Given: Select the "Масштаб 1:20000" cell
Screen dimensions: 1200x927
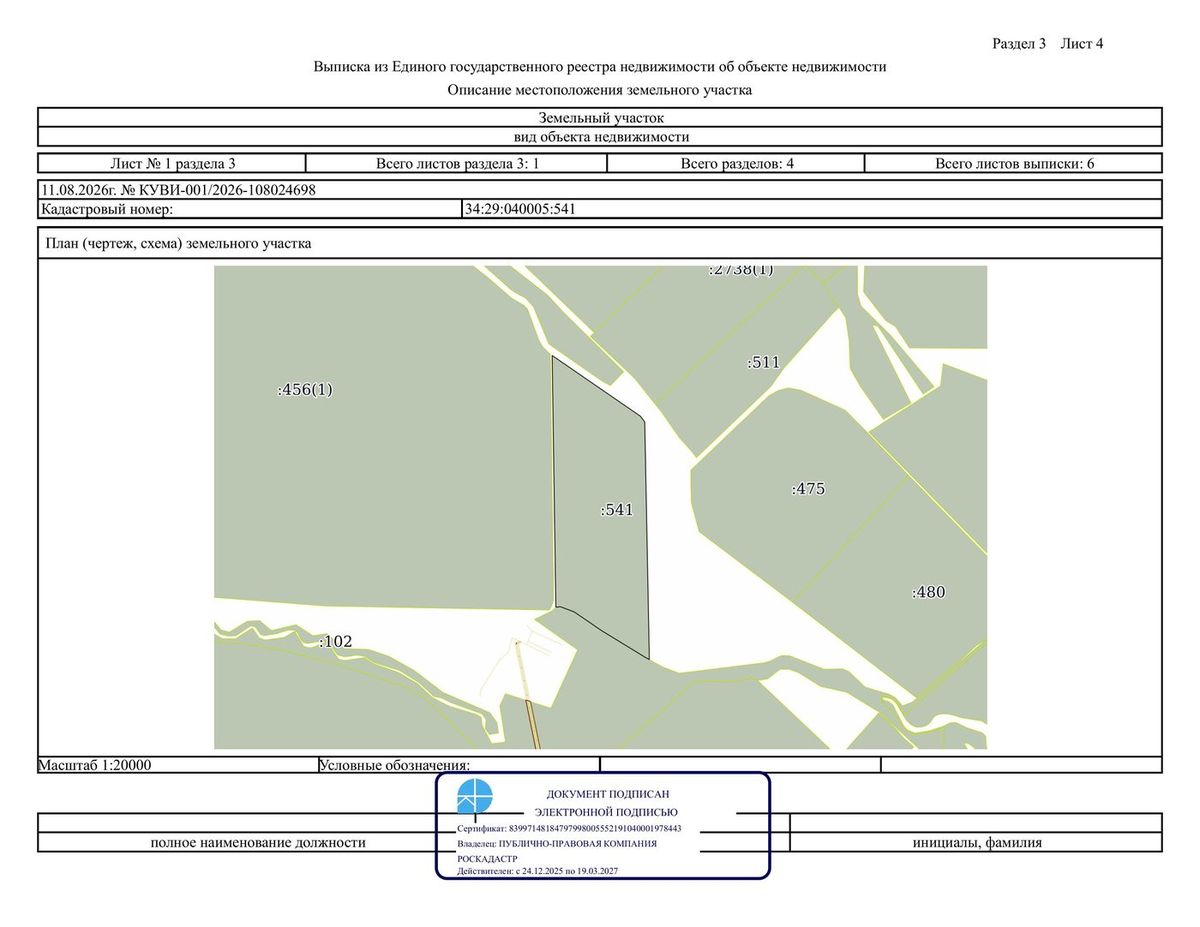Looking at the screenshot, I should (177, 765).
